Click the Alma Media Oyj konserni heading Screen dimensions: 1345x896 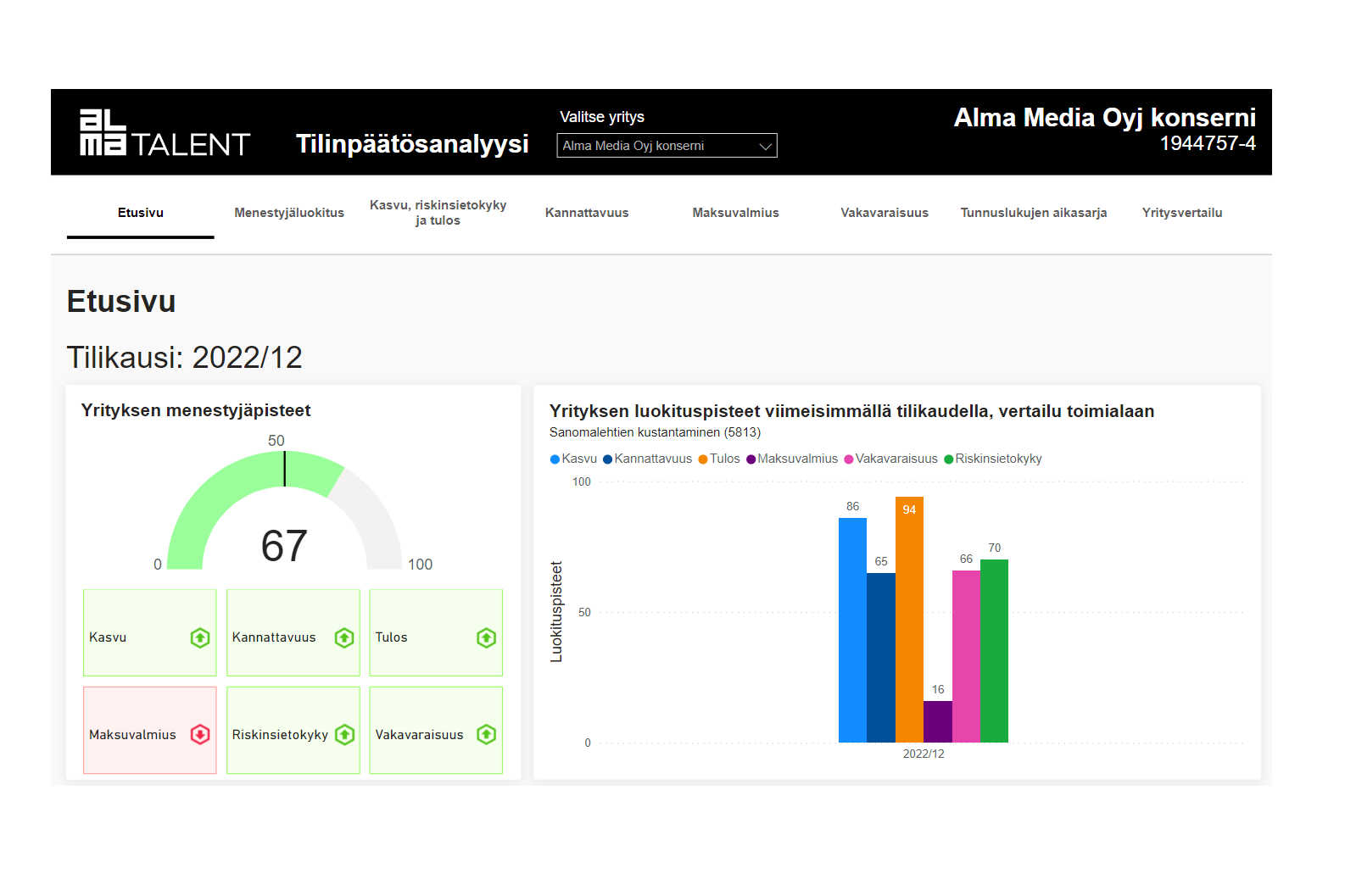[x=1105, y=117]
